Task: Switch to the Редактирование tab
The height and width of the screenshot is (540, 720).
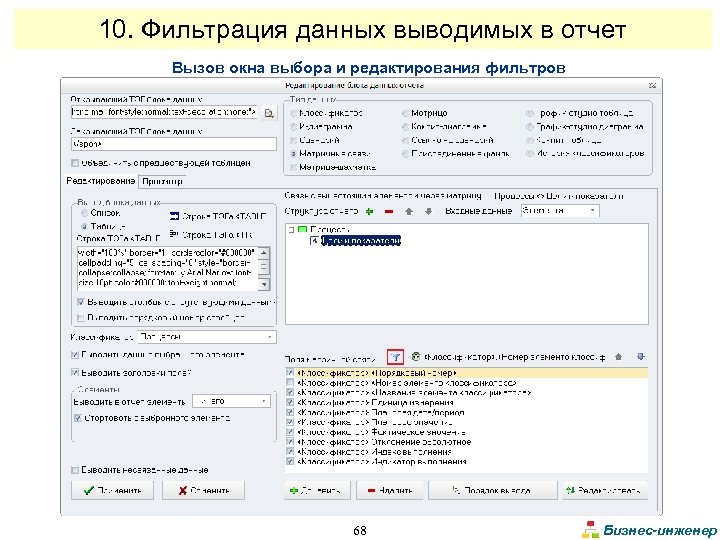Action: pyautogui.click(x=101, y=181)
